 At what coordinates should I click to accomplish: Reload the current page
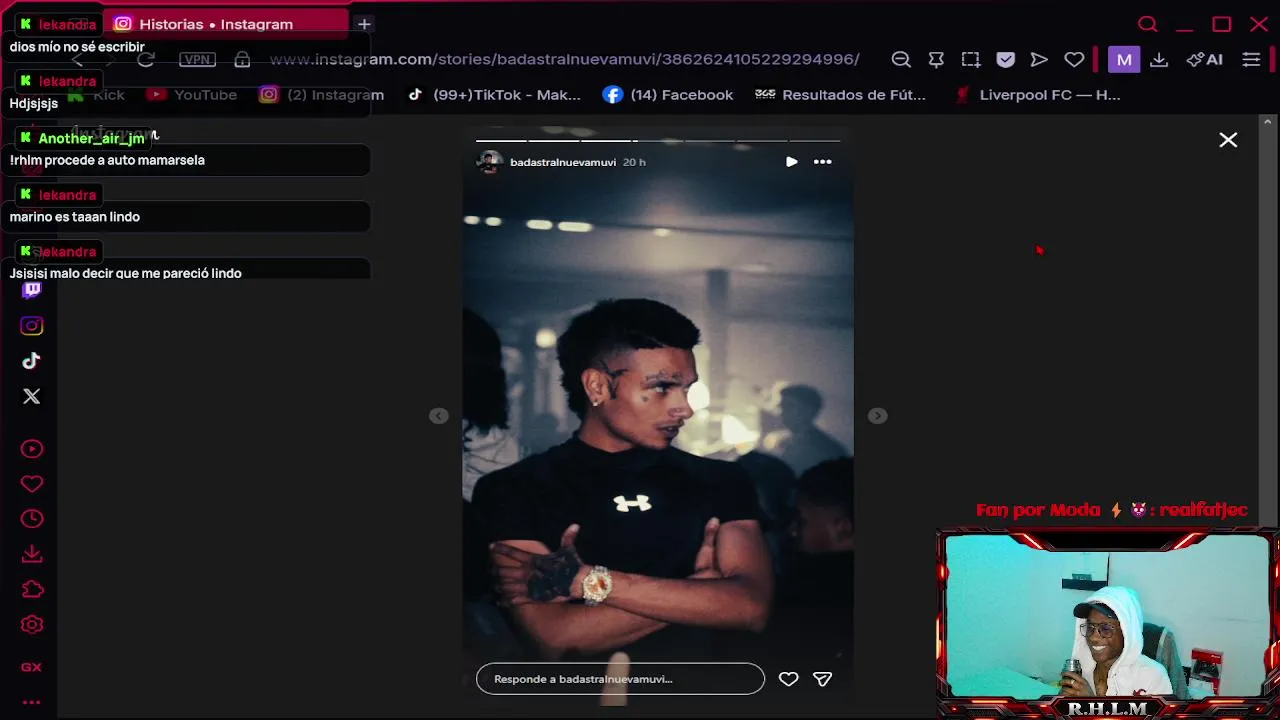[146, 60]
